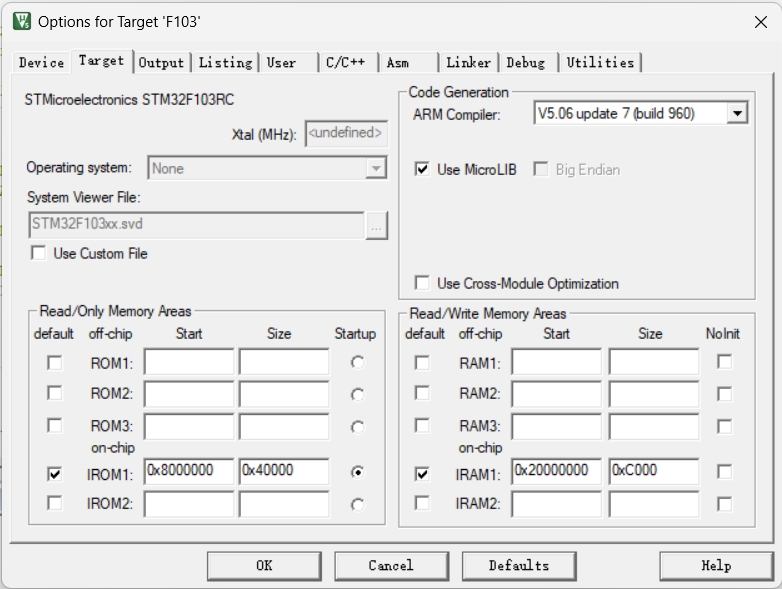Select the ROM1 Startup radio button
The image size is (782, 589).
tap(357, 363)
